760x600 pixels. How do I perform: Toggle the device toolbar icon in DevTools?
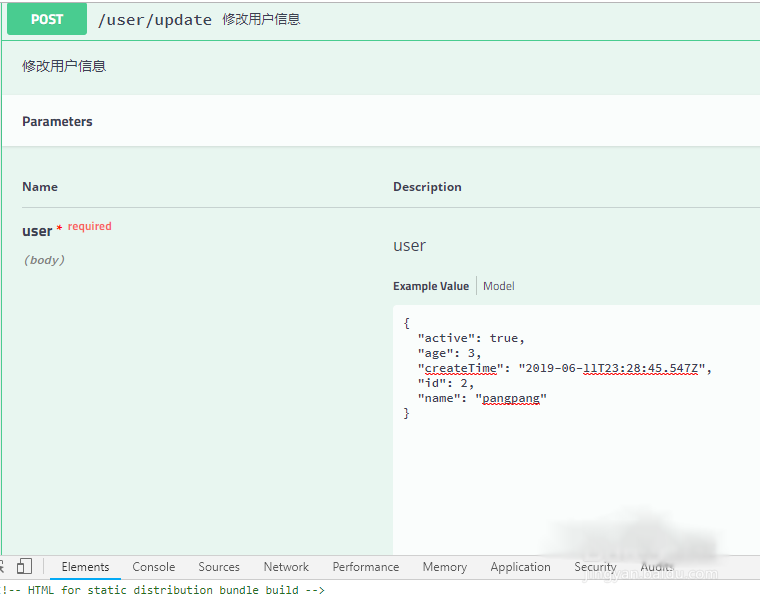25,567
